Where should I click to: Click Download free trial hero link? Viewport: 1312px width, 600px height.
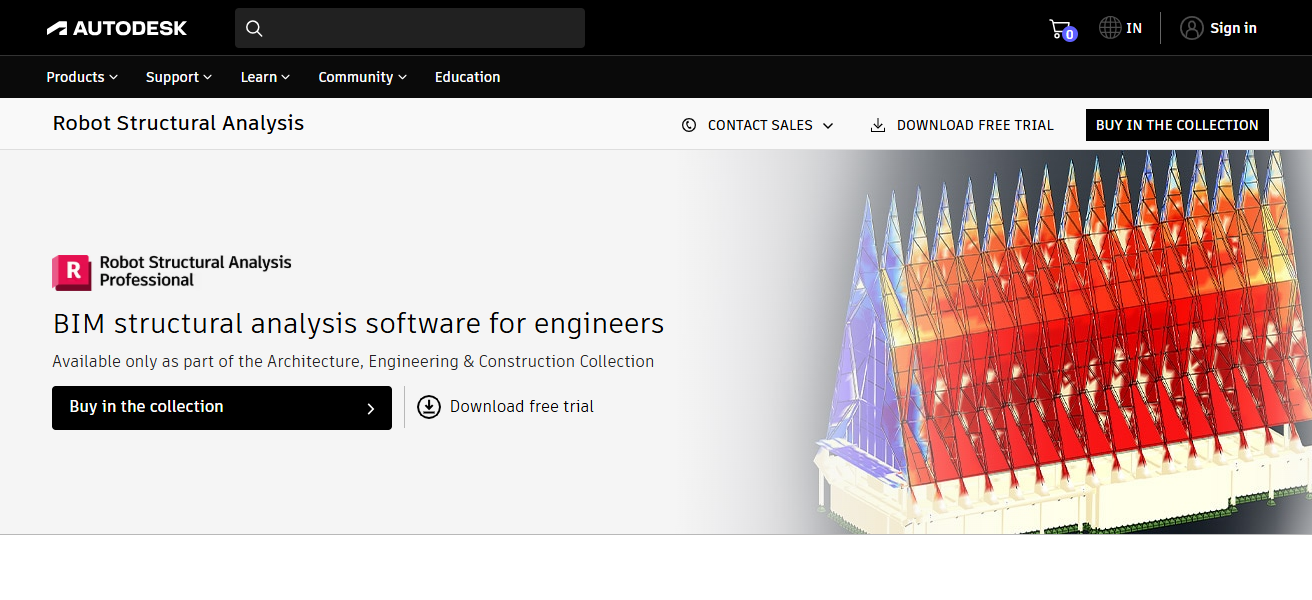pos(522,406)
